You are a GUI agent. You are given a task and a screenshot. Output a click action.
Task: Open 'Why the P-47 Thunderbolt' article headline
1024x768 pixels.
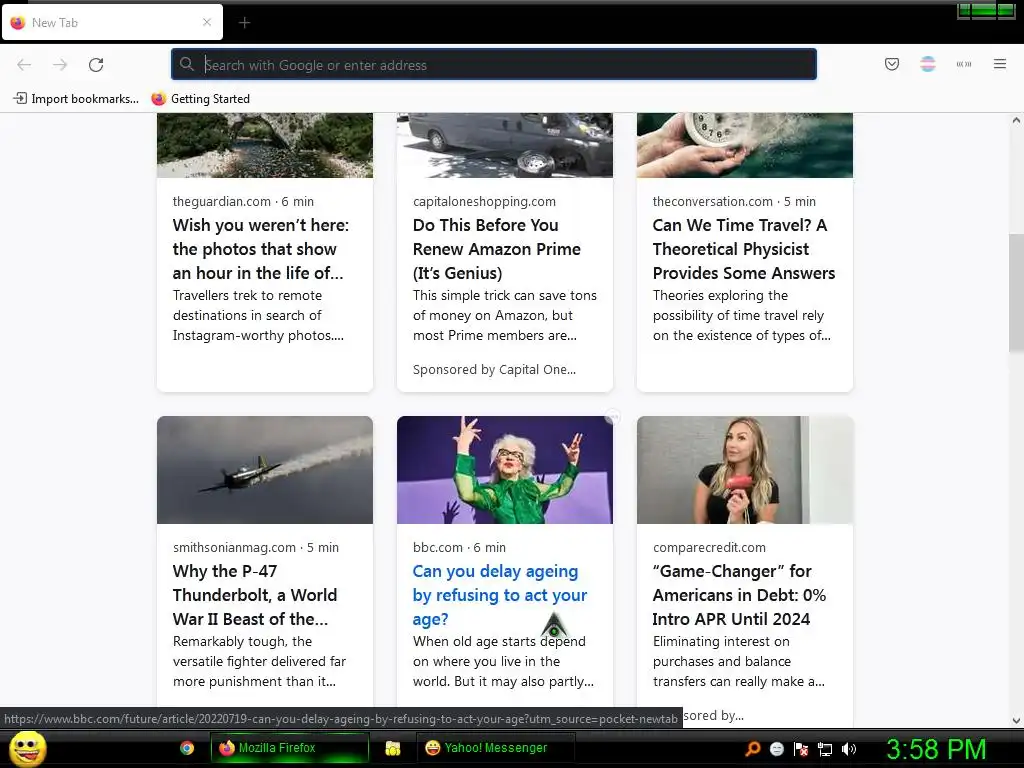pos(255,595)
